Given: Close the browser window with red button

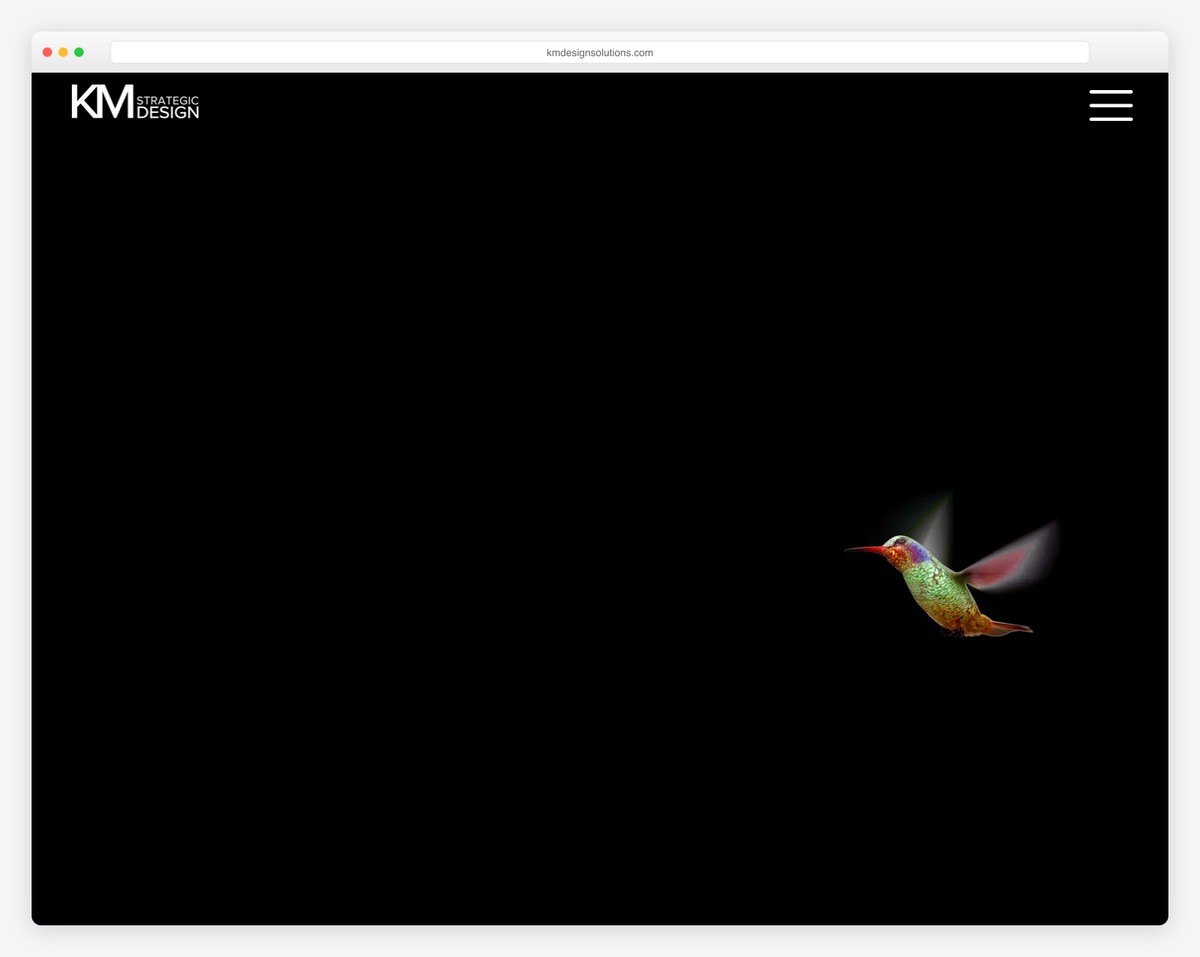Looking at the screenshot, I should pos(47,52).
